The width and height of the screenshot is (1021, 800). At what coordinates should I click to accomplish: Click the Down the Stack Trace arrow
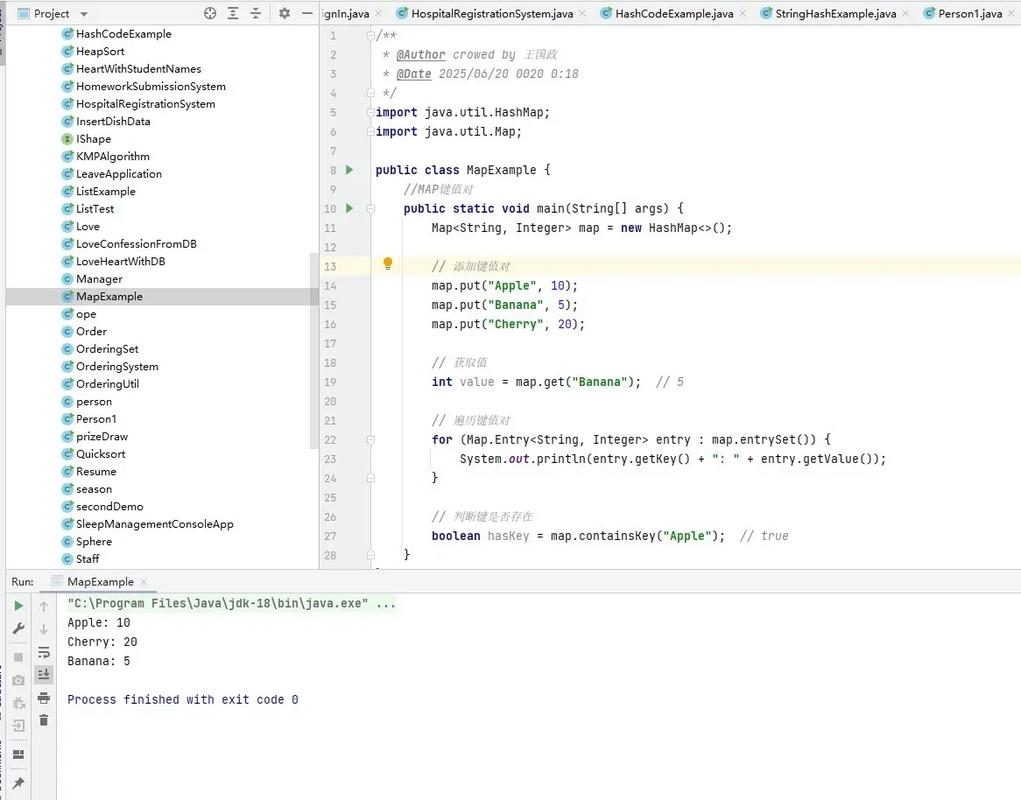[x=44, y=629]
